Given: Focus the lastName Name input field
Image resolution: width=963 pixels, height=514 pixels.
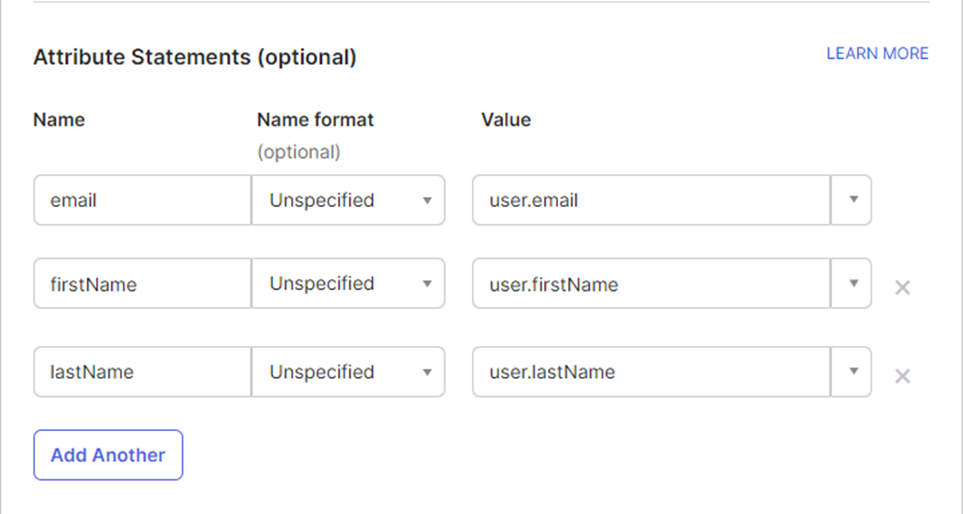Looking at the screenshot, I should coord(142,372).
